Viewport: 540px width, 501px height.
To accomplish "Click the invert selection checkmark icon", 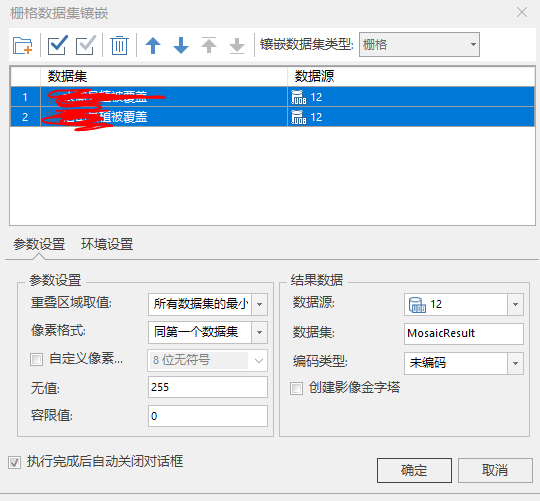I will click(x=85, y=45).
